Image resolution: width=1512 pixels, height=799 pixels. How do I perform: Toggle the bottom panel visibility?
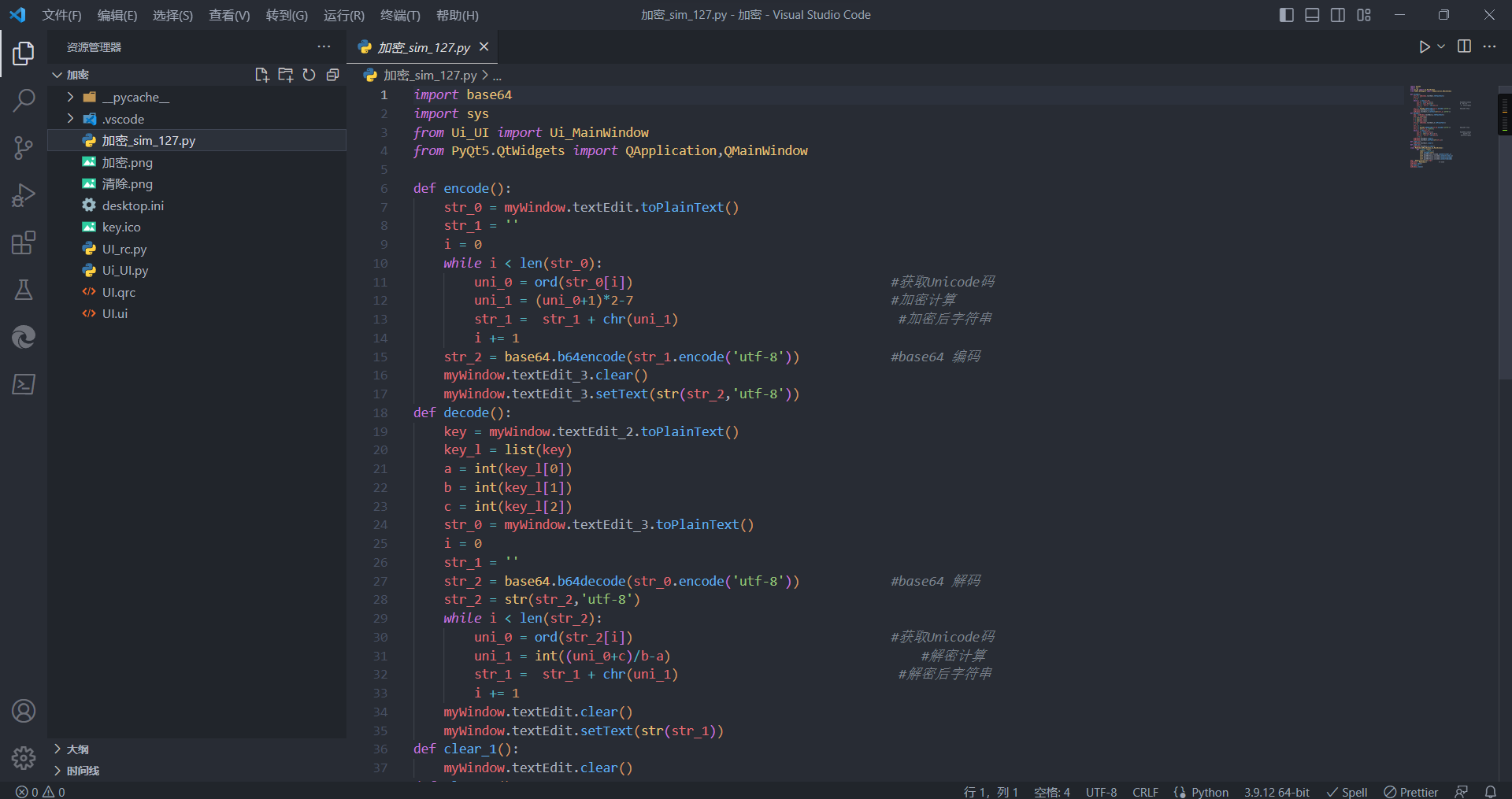tap(1312, 15)
